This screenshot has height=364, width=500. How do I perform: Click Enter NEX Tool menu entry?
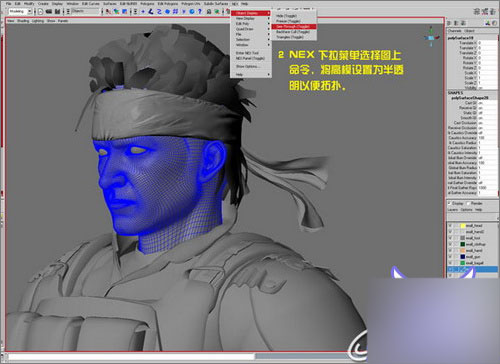(251, 53)
